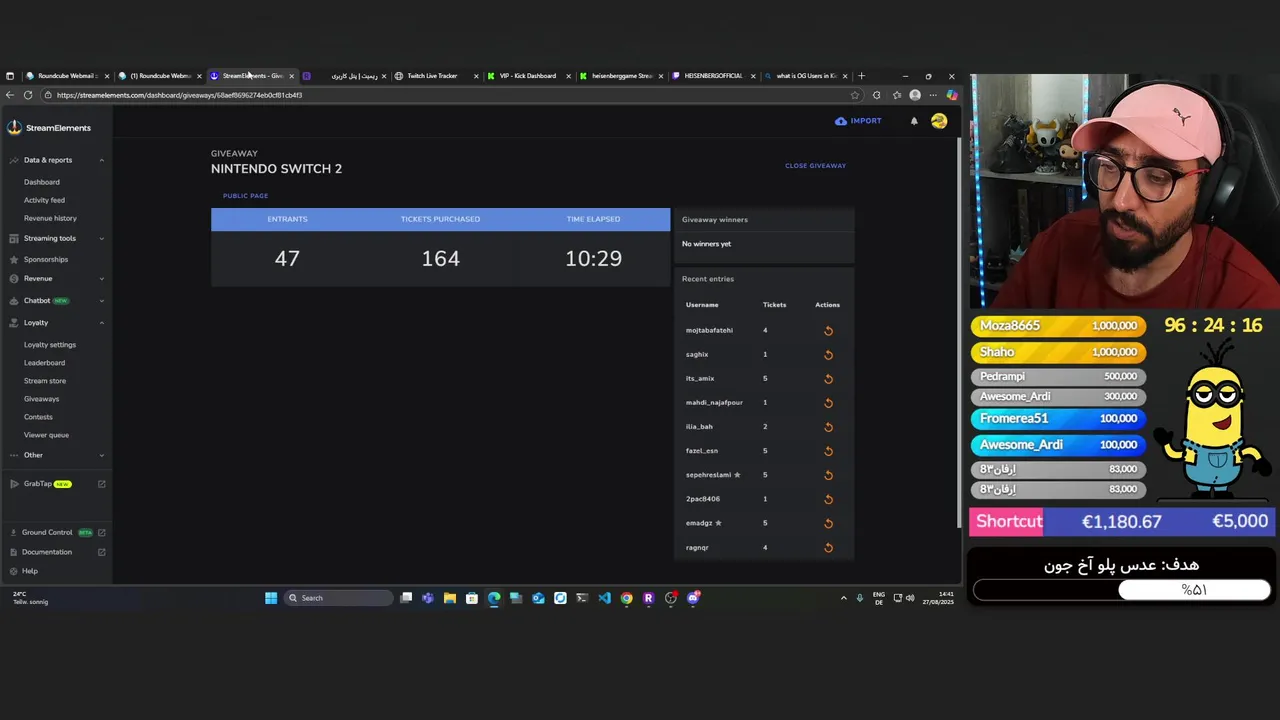Click the action icon for its_amix
1280x720 pixels.
[x=828, y=379]
